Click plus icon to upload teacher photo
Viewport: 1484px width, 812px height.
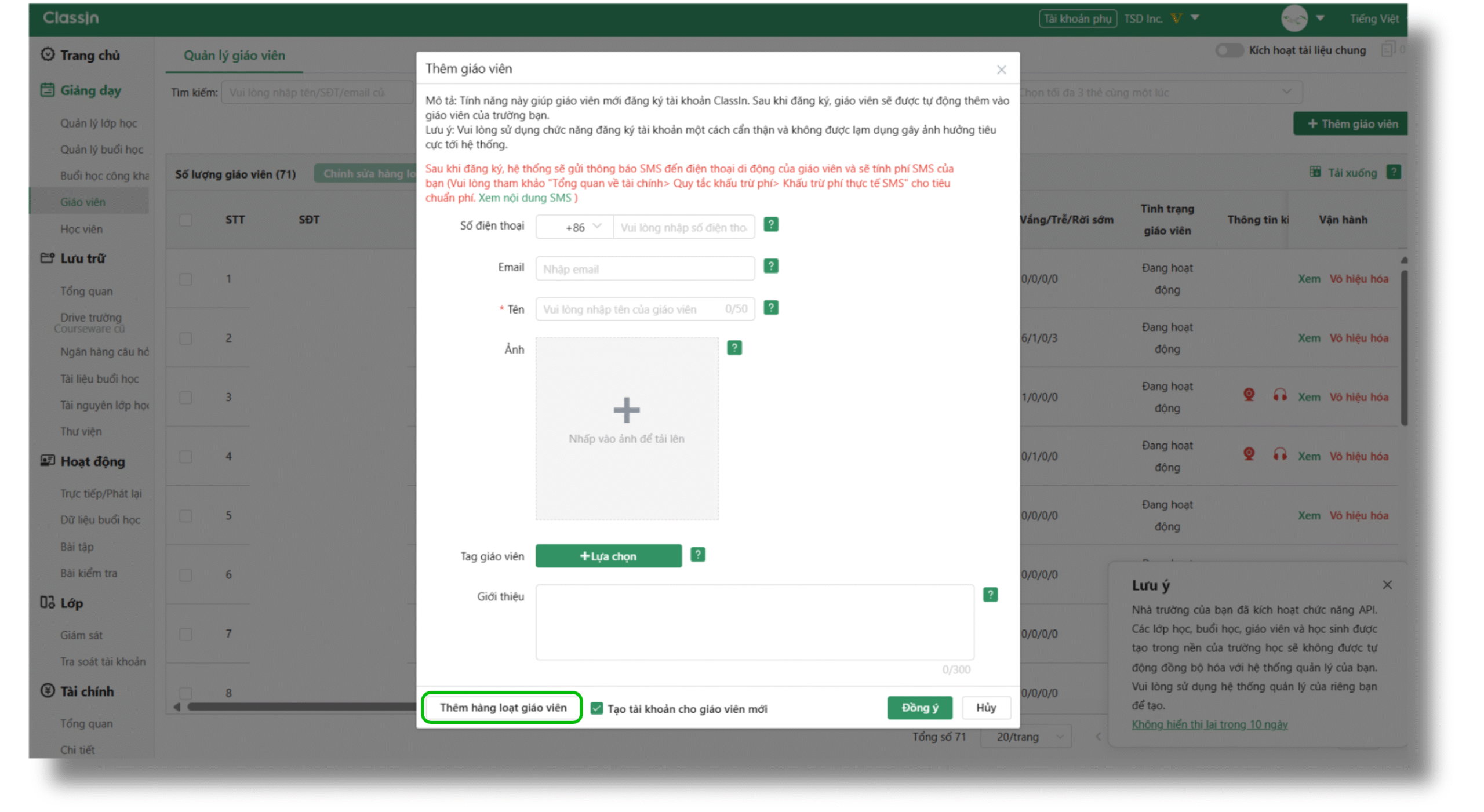[626, 410]
